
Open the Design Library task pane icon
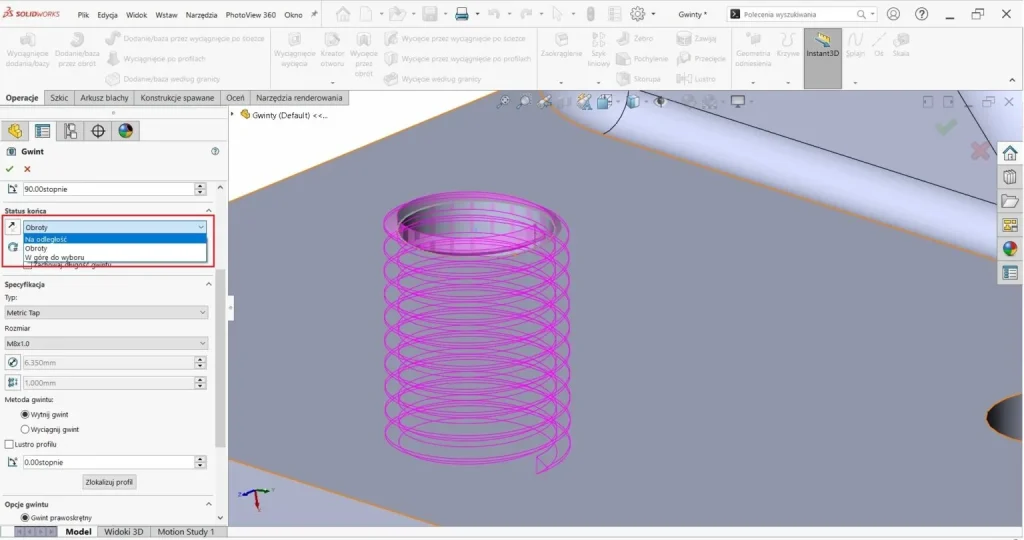[1010, 177]
